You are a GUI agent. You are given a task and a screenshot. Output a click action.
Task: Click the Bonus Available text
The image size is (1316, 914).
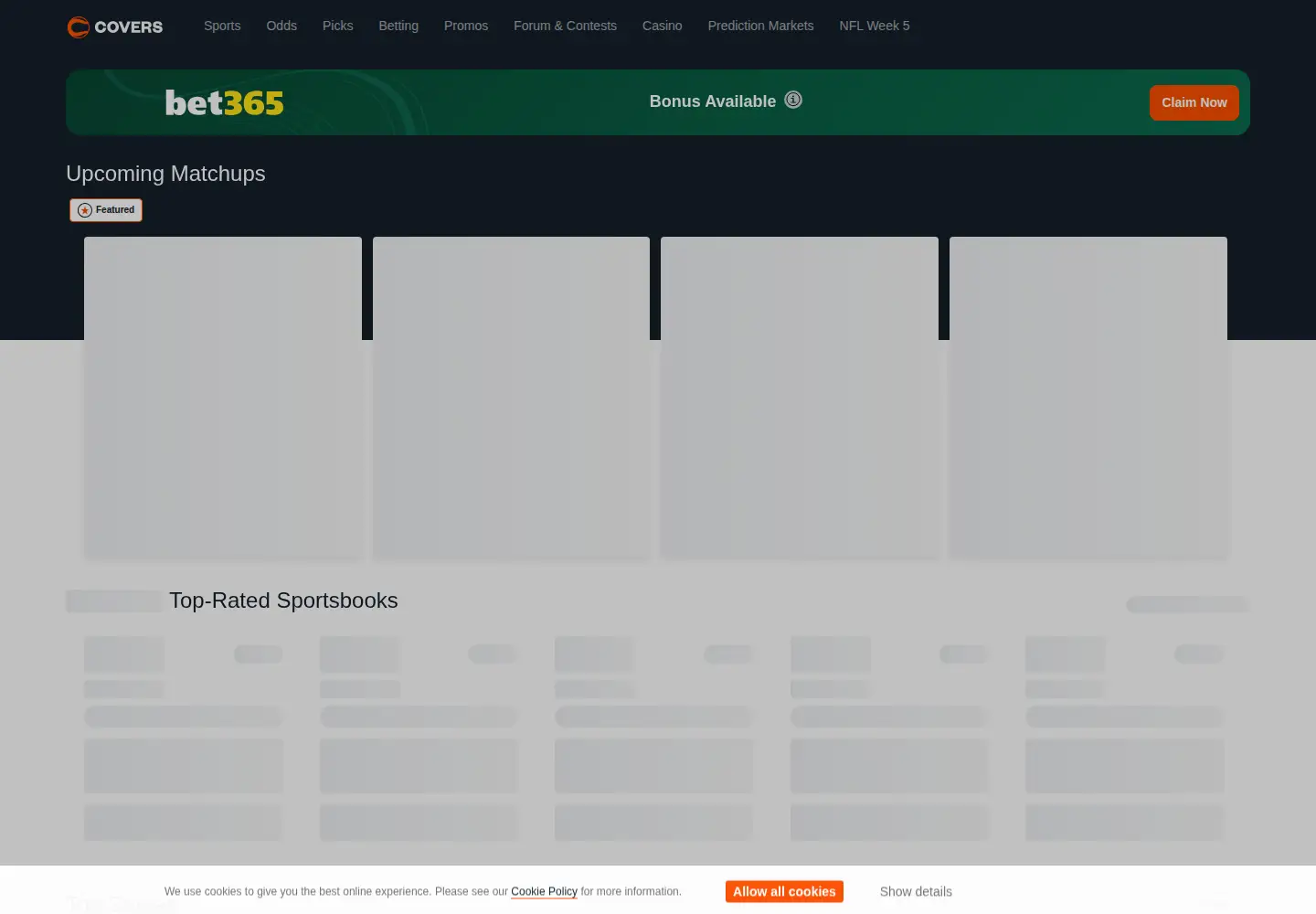tap(713, 101)
